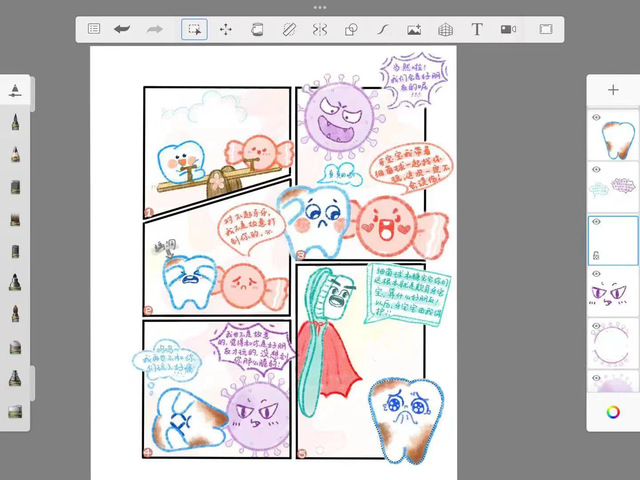640x480 pixels.
Task: Hide the purple eyes face layer
Action: pos(597,274)
